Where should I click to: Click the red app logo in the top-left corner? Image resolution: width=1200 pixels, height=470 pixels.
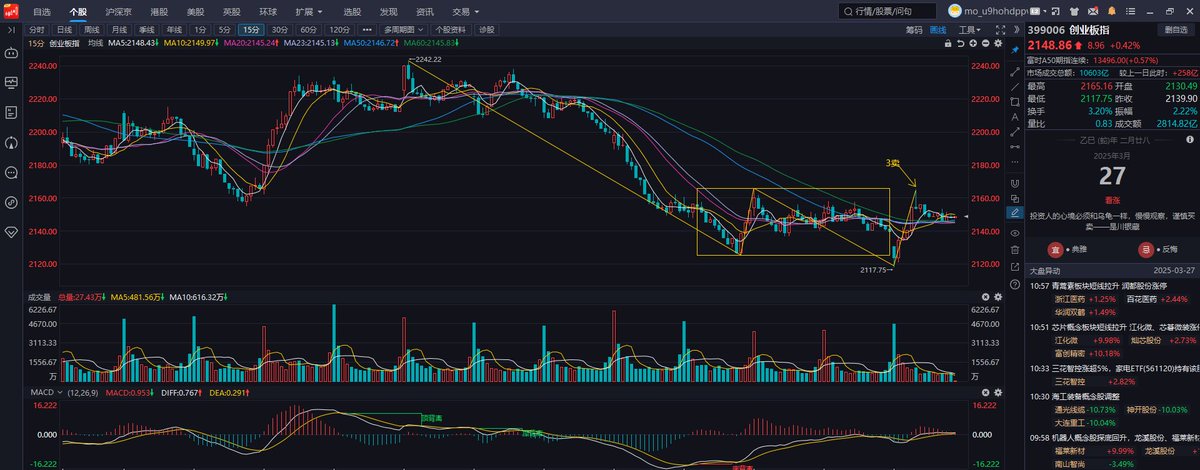point(11,11)
